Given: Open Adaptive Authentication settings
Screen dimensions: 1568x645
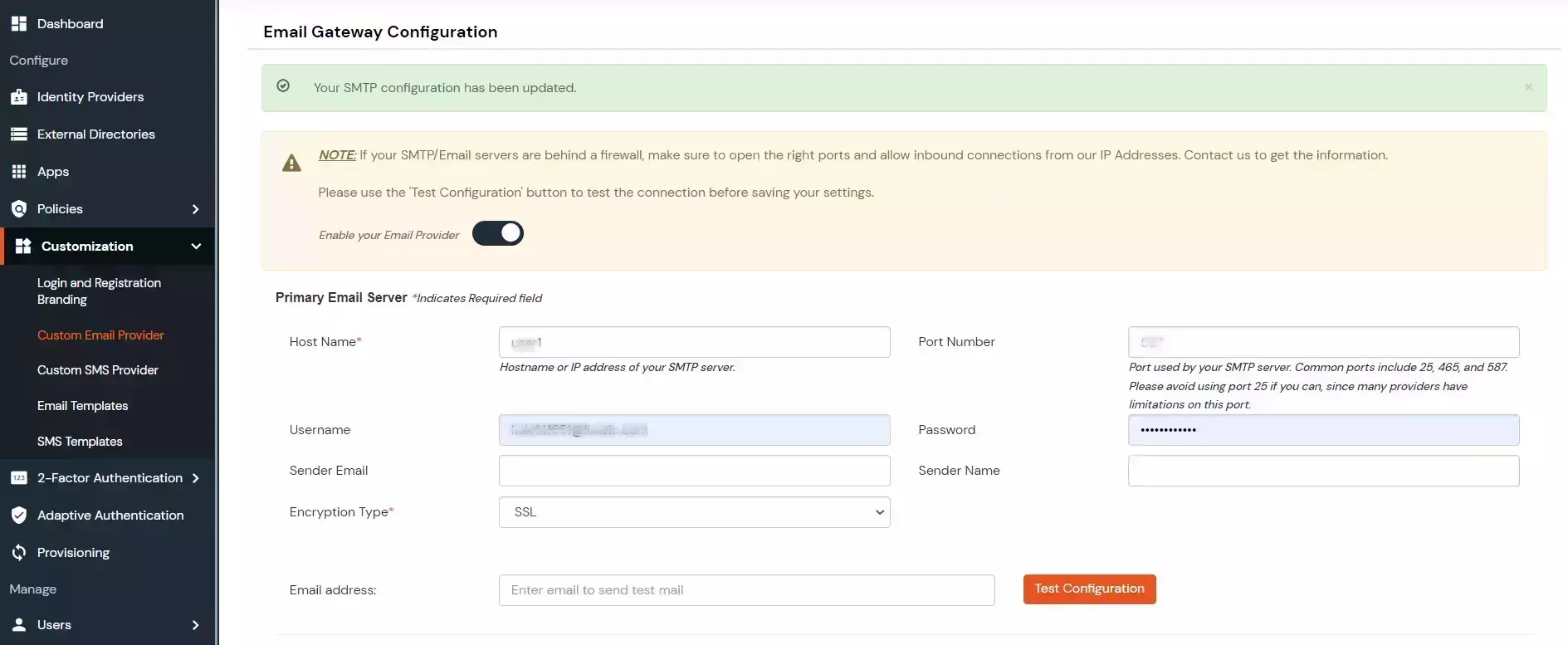Looking at the screenshot, I should tap(110, 516).
